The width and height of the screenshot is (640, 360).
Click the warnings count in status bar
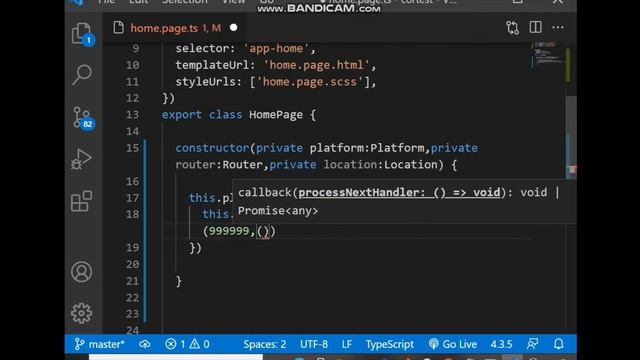pyautogui.click(x=200, y=344)
